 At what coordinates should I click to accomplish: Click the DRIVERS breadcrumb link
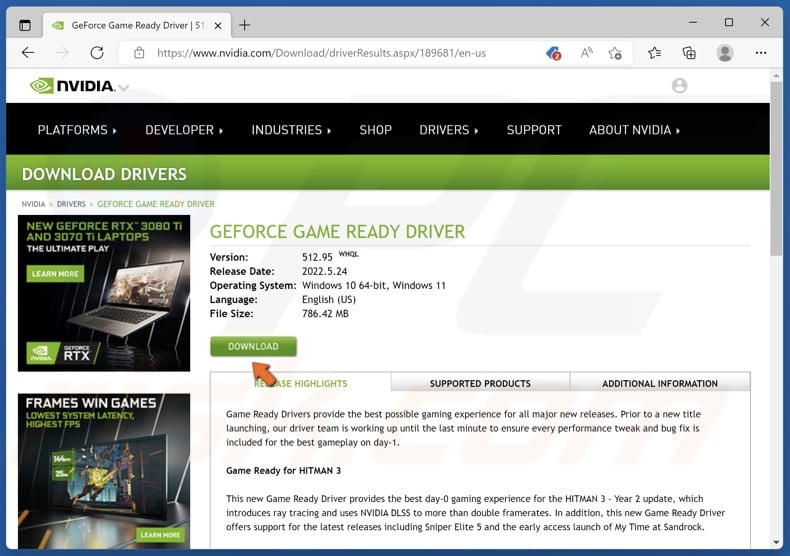point(71,204)
